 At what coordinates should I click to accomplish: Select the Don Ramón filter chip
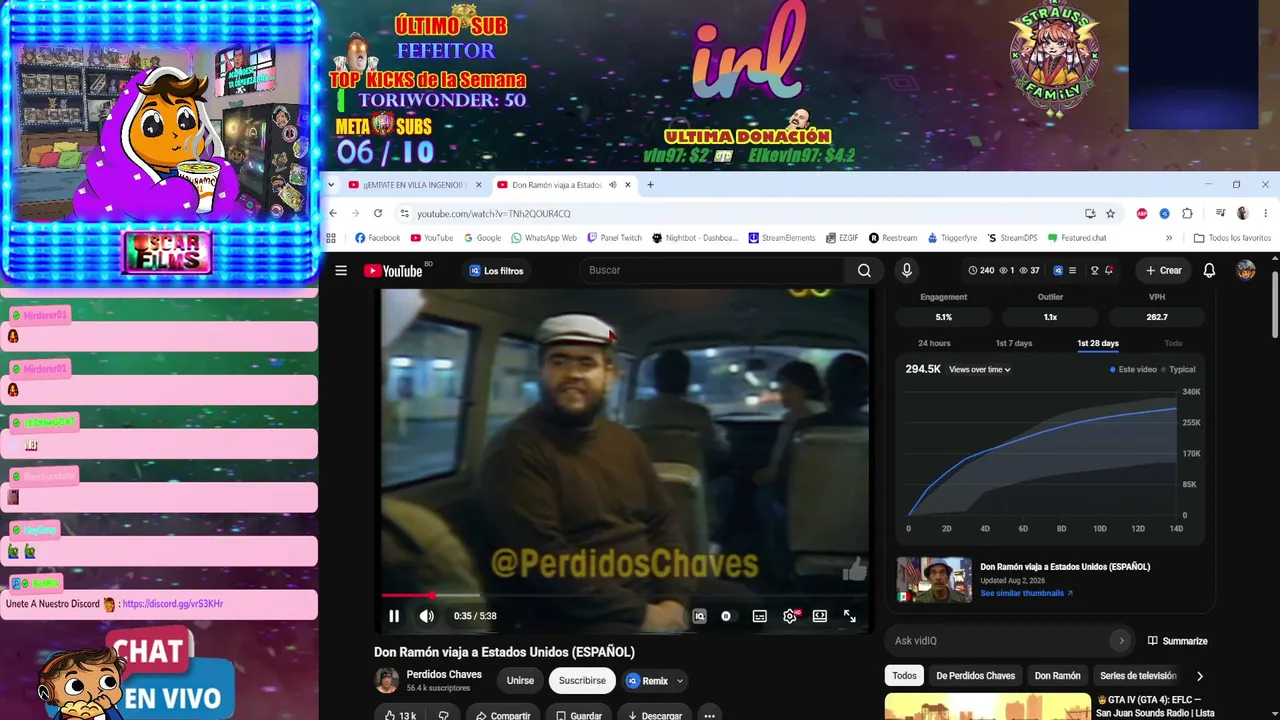pos(1057,676)
